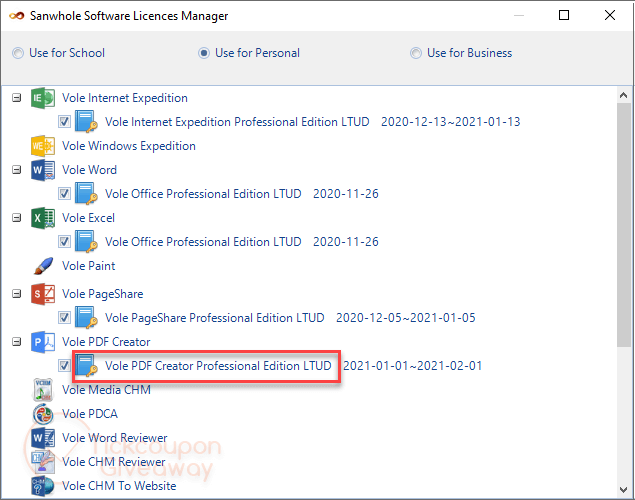
Task: Click the date range 2020-12-05~2021-01-05
Action: (x=406, y=318)
